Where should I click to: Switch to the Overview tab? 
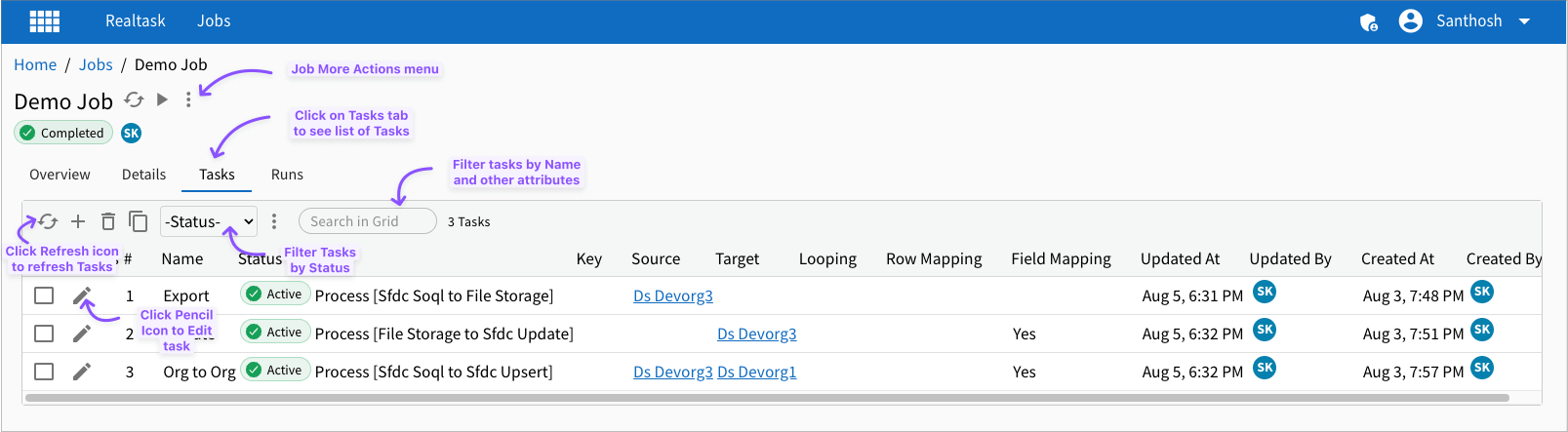coord(60,175)
